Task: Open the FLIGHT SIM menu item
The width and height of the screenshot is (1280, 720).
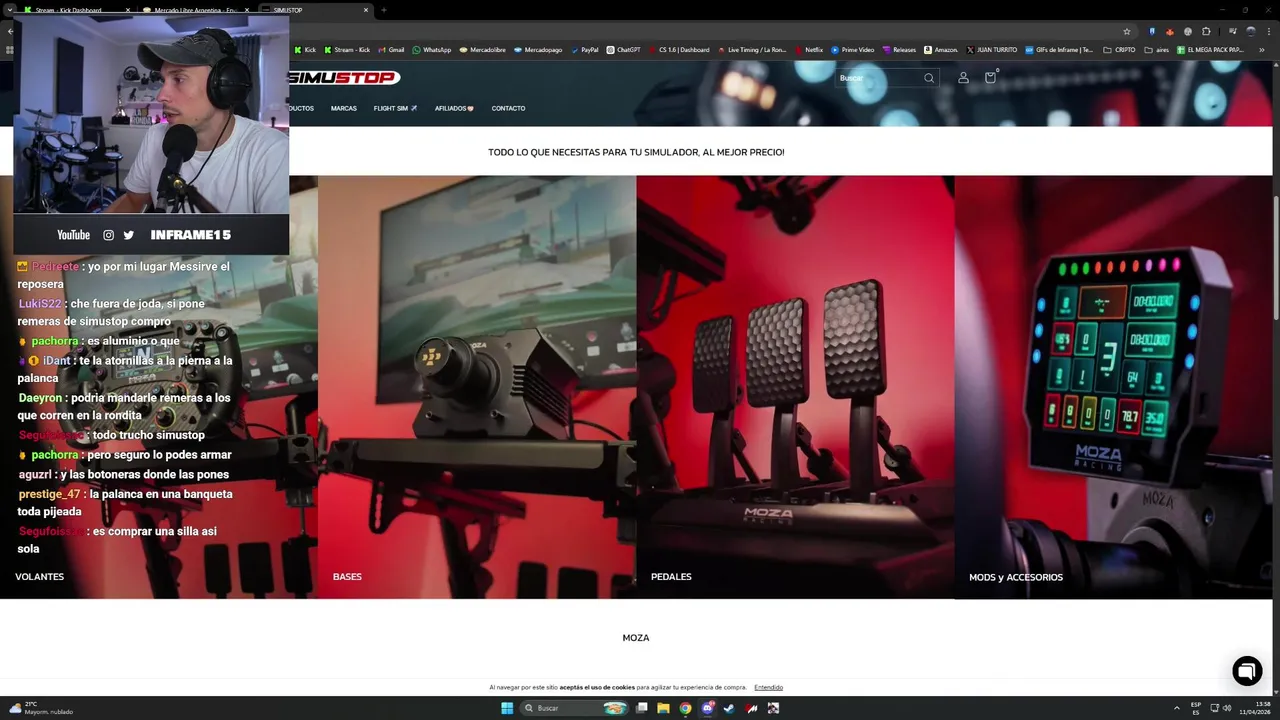Action: tap(395, 108)
